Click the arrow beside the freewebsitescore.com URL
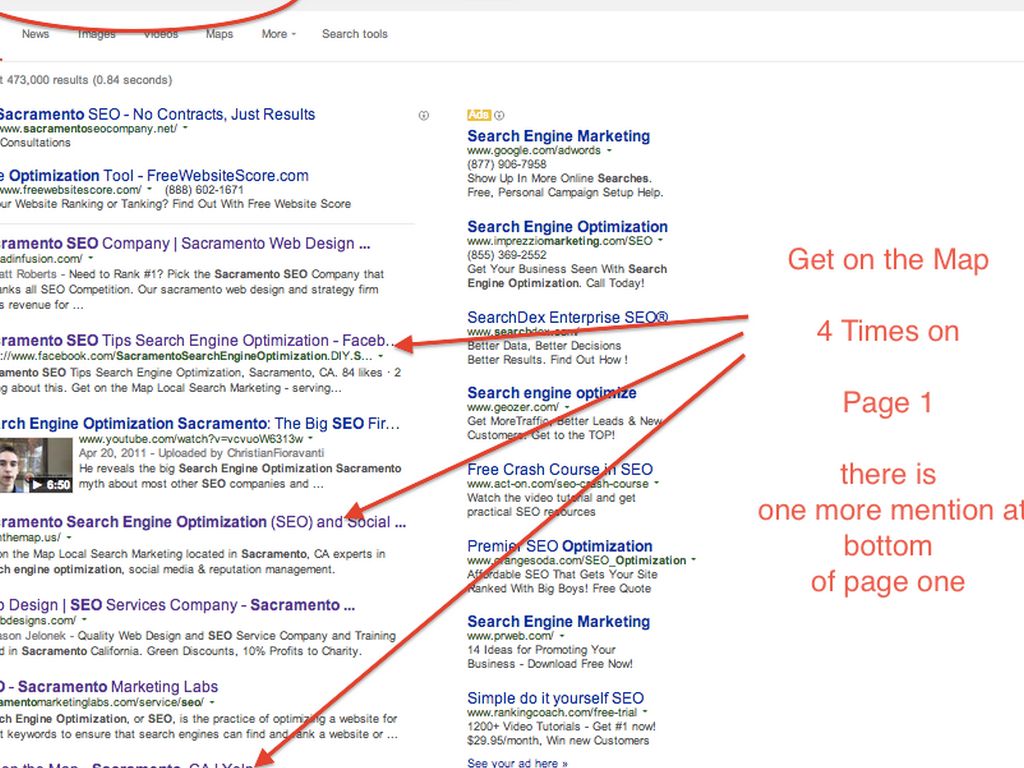 pyautogui.click(x=149, y=190)
